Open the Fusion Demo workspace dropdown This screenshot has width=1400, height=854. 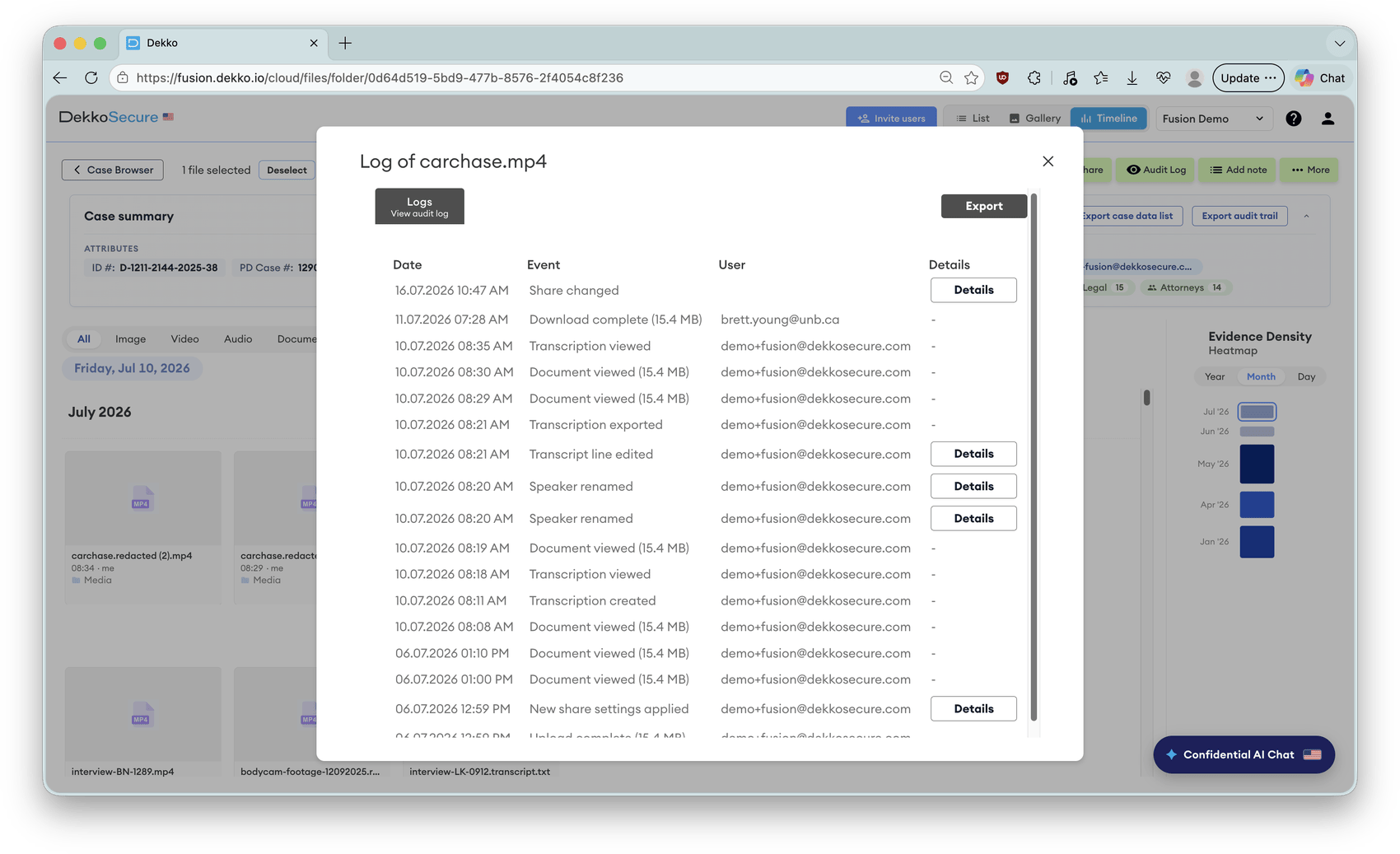click(1213, 119)
